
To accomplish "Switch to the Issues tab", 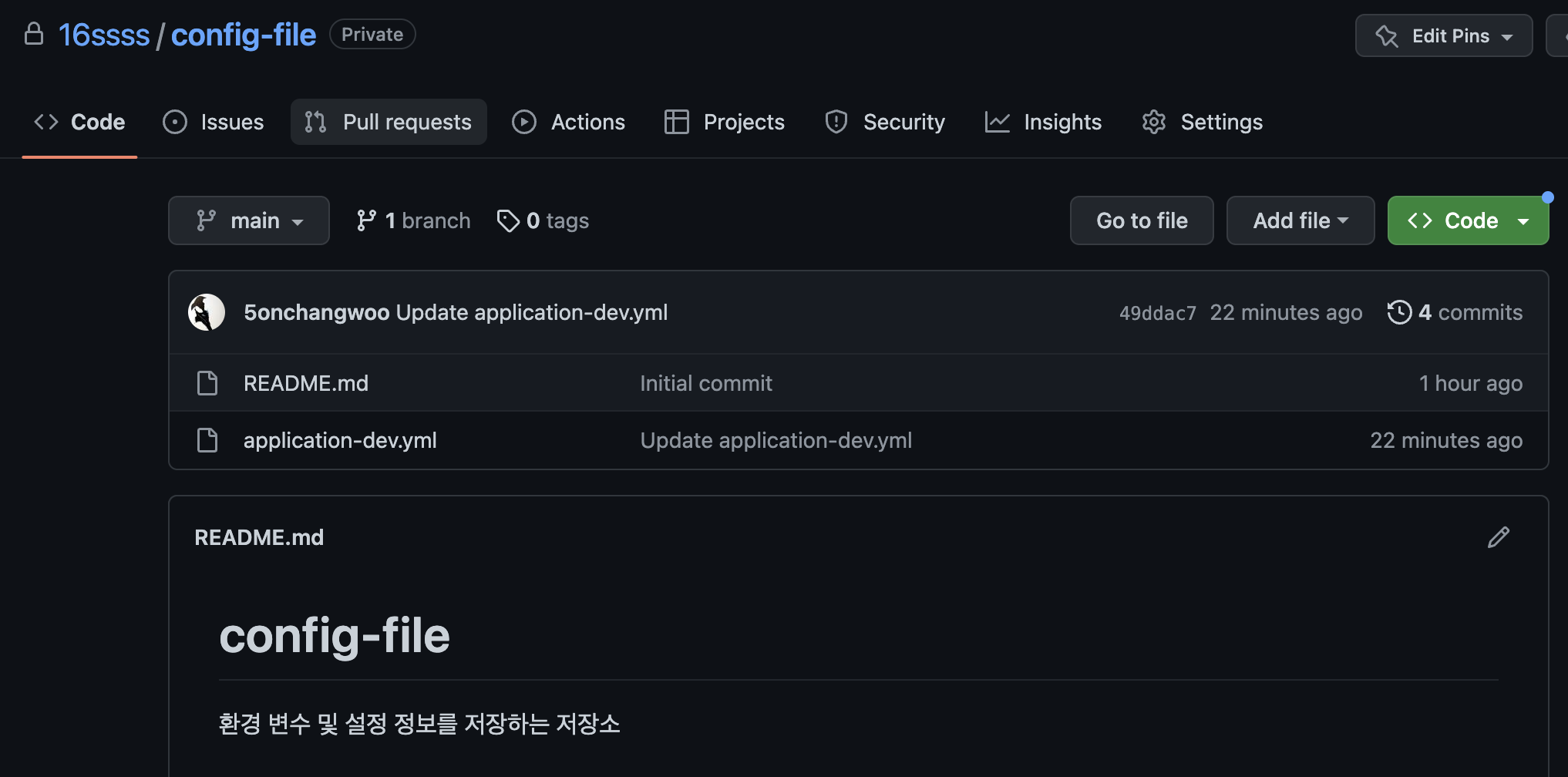I will coord(214,122).
